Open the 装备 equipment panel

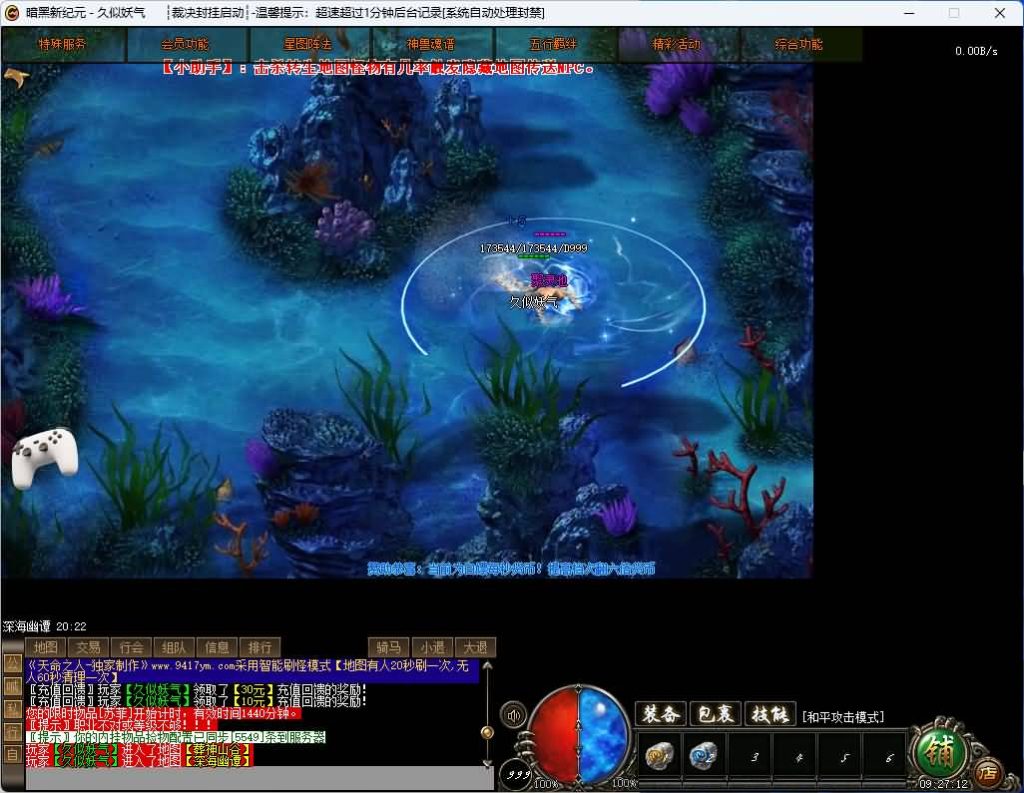point(661,714)
